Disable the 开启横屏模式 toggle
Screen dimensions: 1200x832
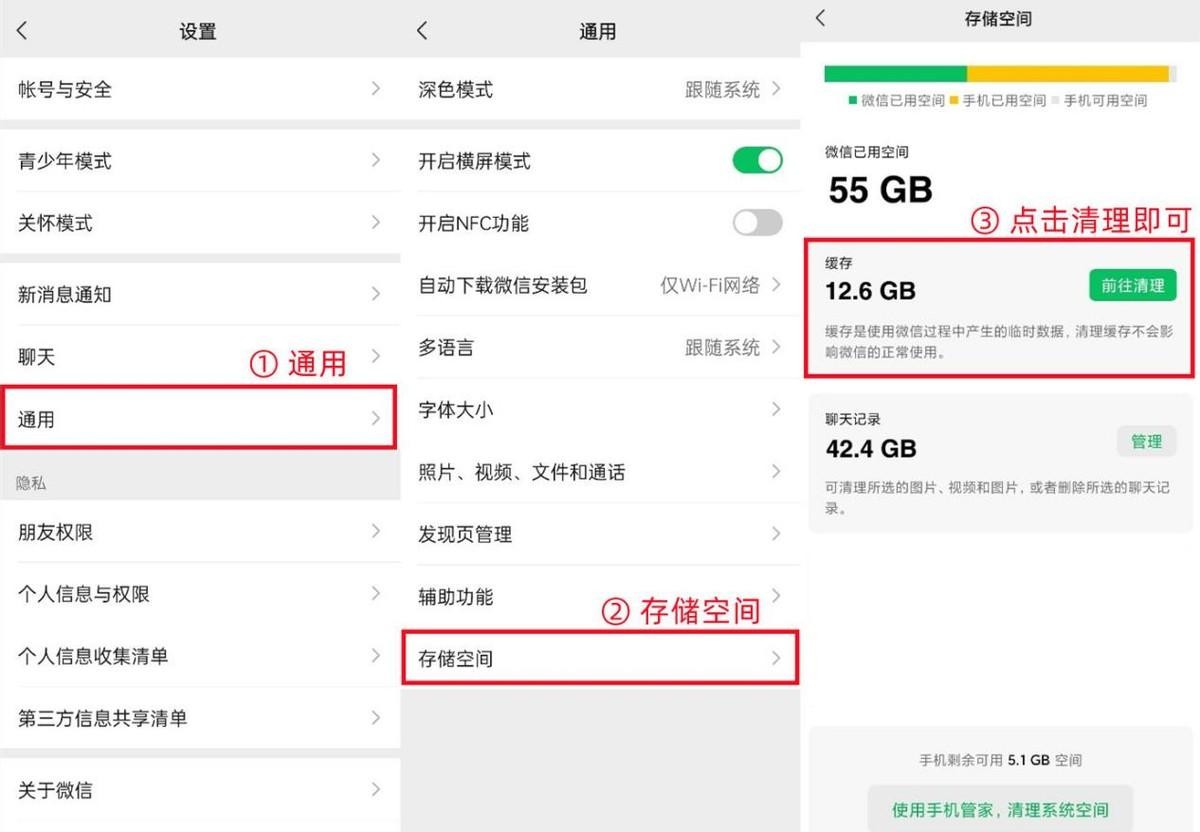757,160
